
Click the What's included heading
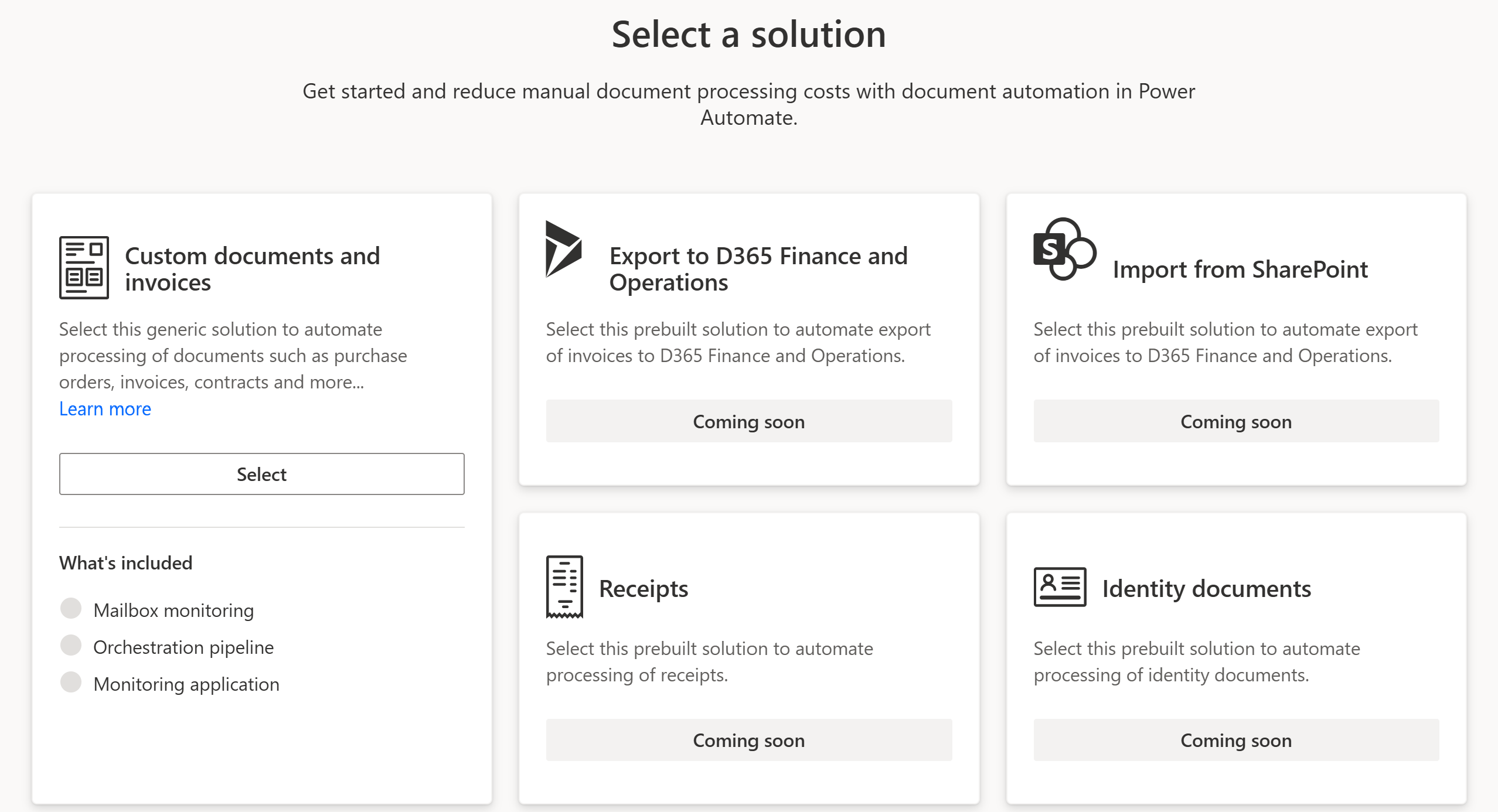tap(125, 562)
